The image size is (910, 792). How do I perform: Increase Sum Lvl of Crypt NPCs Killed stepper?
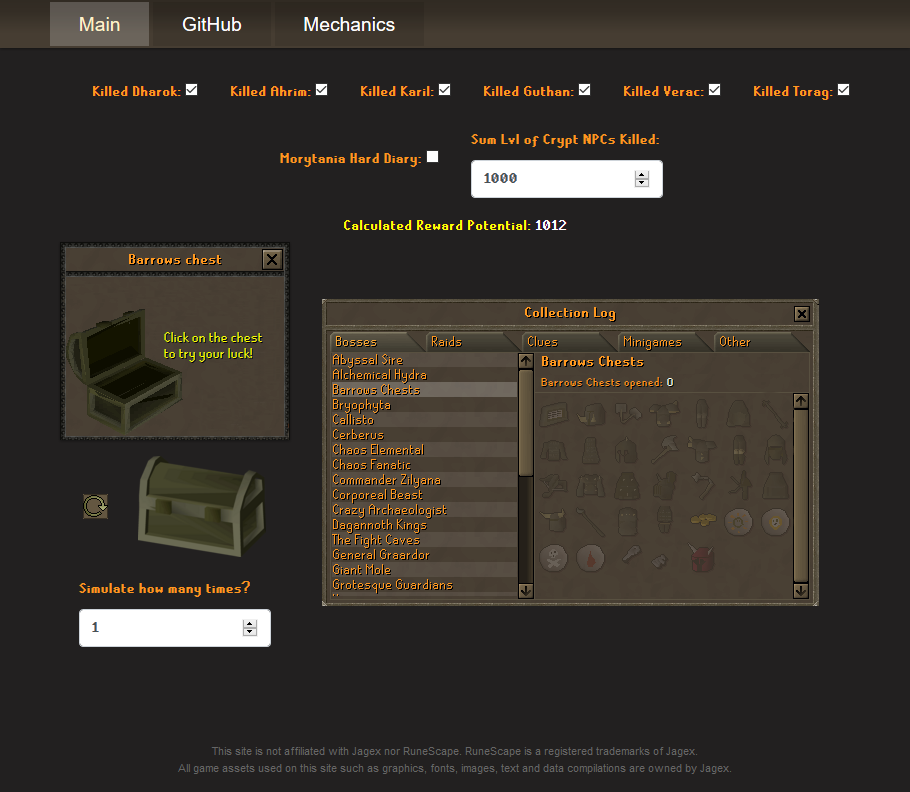pyautogui.click(x=641, y=173)
